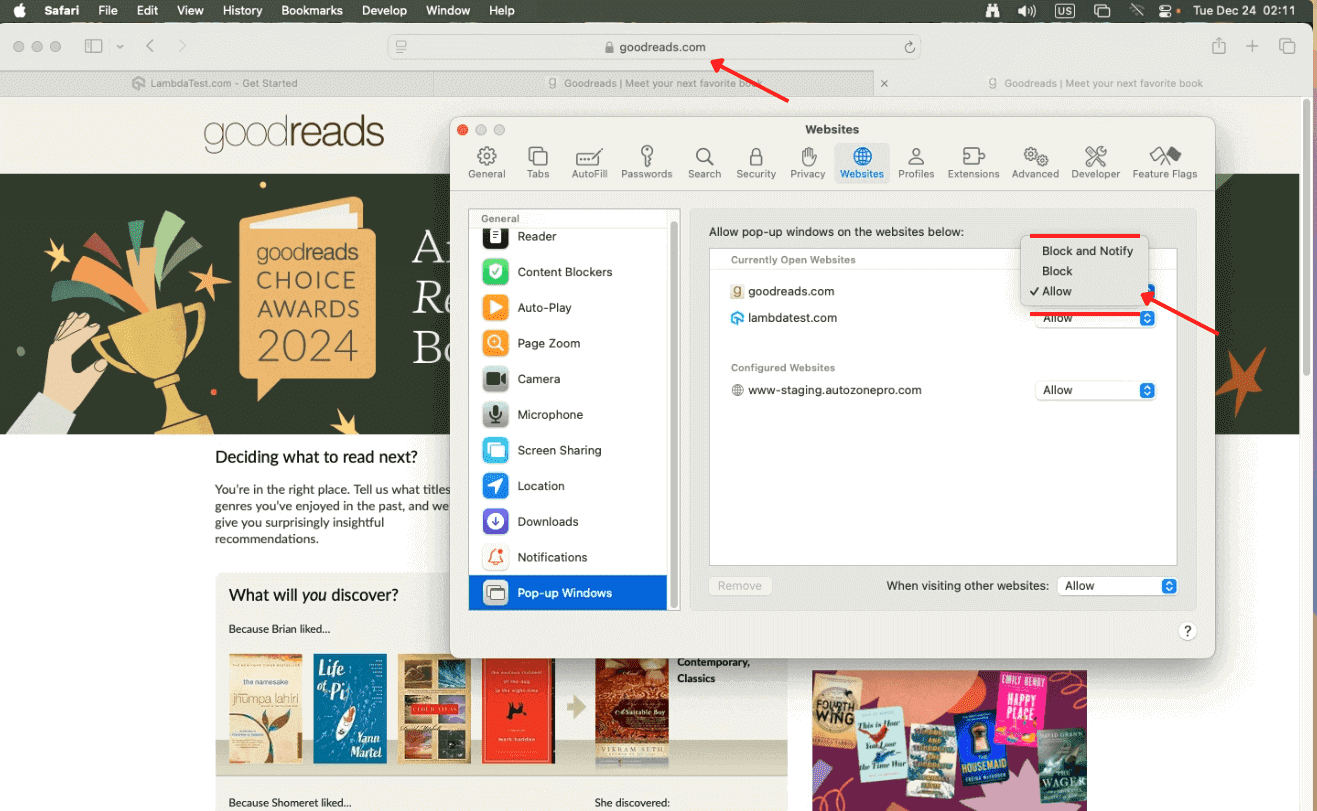Screen dimensions: 1317x811
Task: Open Allow dropdown for www-staging.autozonepro.com
Action: click(1095, 390)
